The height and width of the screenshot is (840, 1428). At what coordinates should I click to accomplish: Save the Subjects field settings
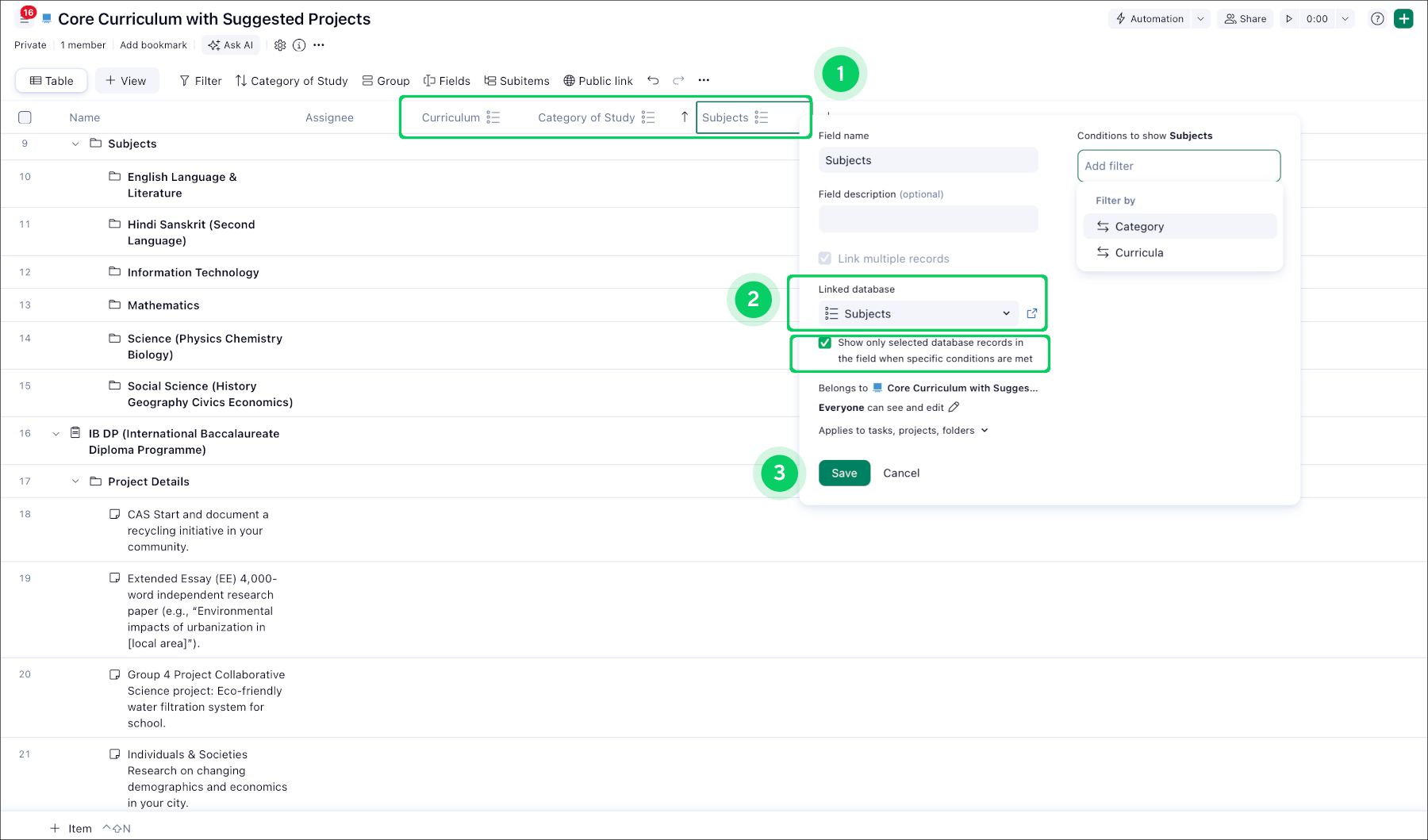click(844, 473)
